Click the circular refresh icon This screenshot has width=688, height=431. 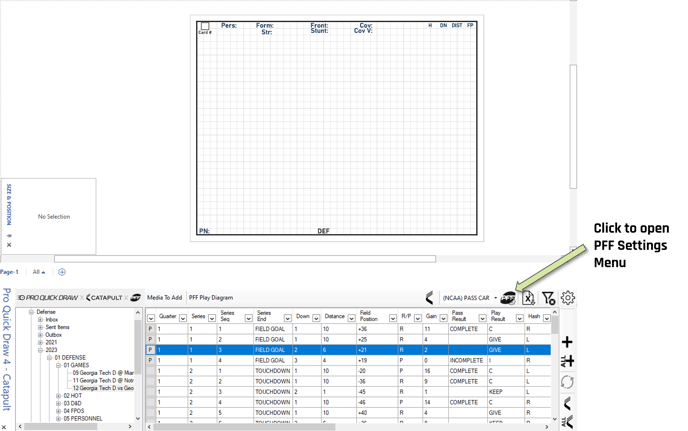567,382
